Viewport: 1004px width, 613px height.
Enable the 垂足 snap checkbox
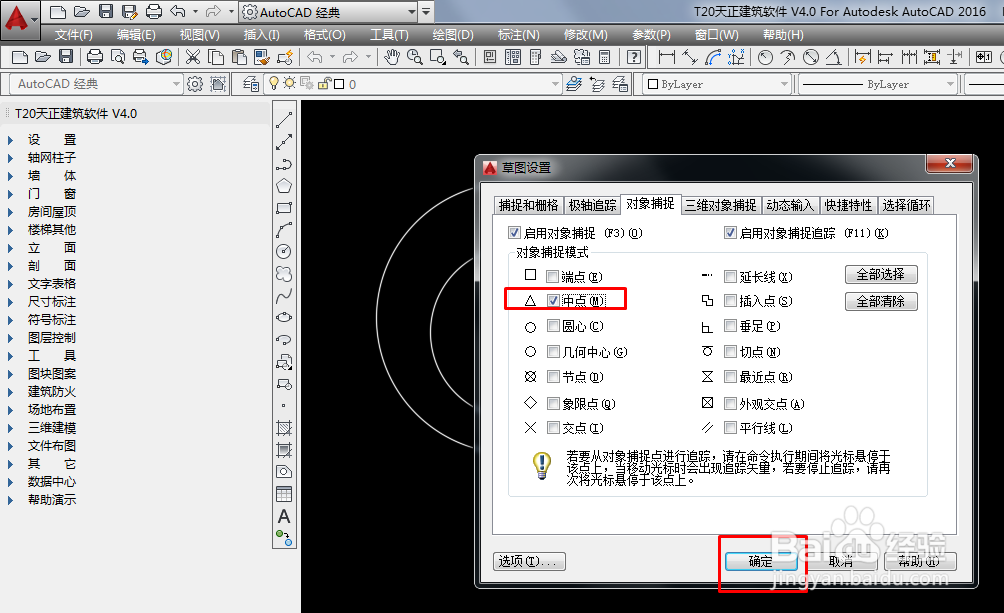[x=730, y=325]
